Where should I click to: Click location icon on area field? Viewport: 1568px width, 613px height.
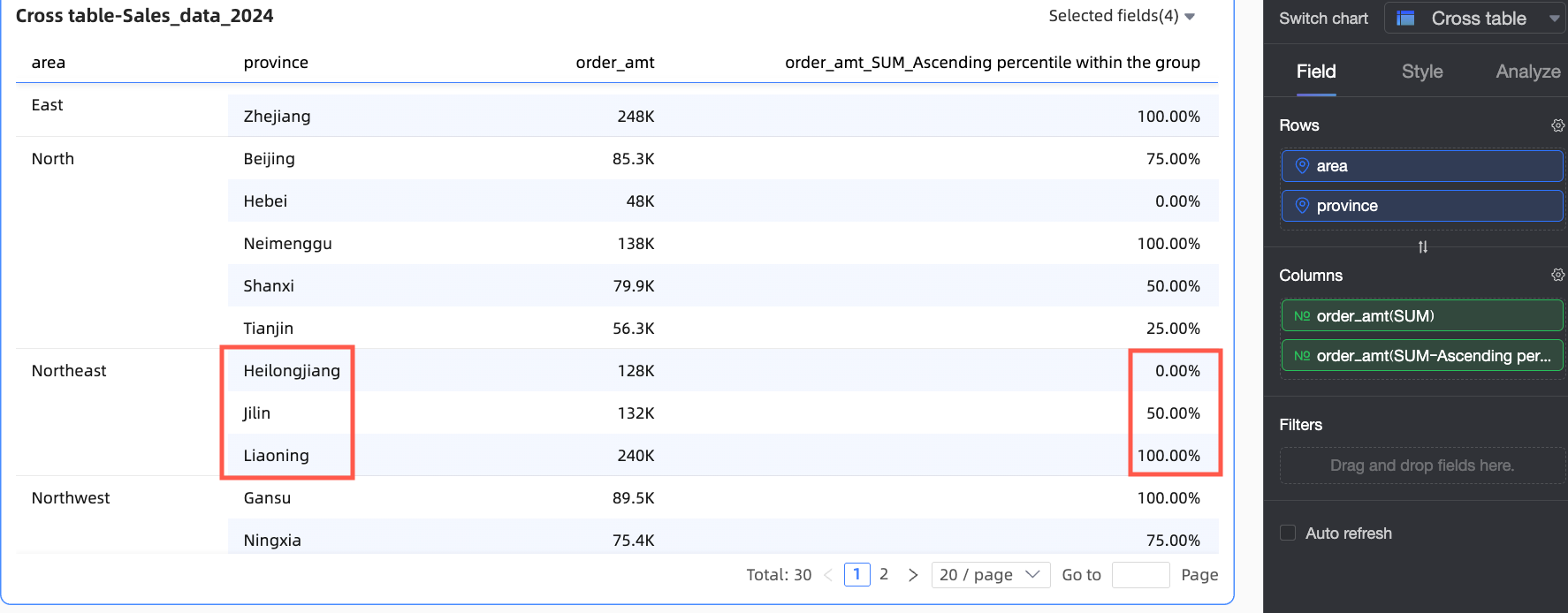[1302, 166]
